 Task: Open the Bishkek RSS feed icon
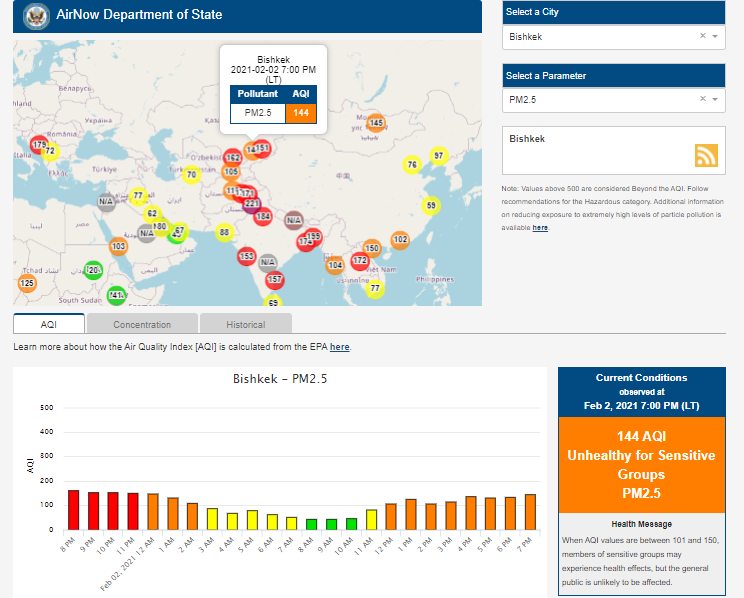(x=707, y=155)
